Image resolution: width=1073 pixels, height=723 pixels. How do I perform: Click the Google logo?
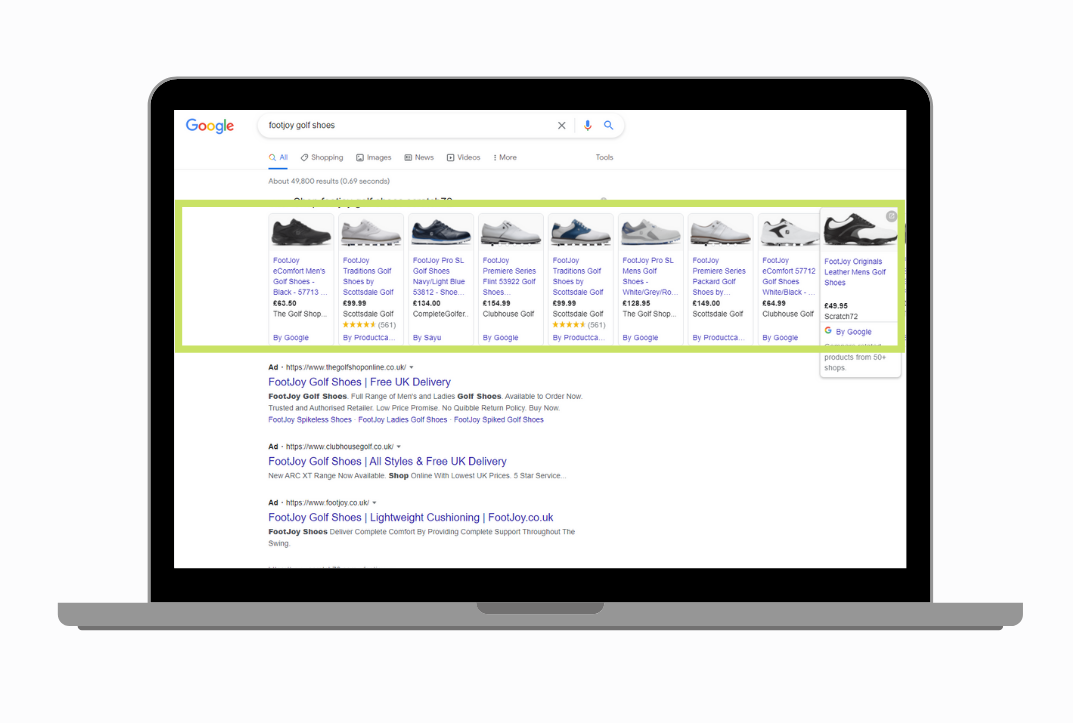pos(210,126)
